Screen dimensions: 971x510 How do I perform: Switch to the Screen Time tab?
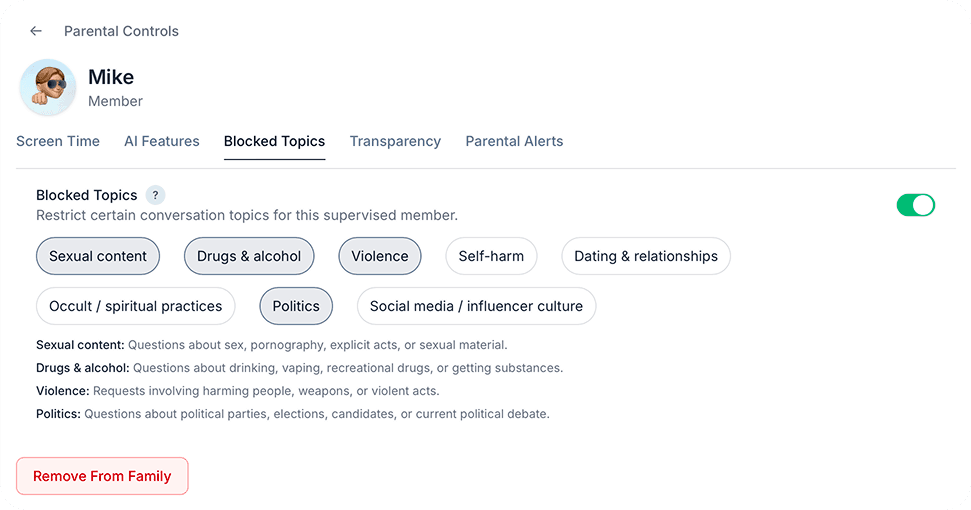point(58,141)
